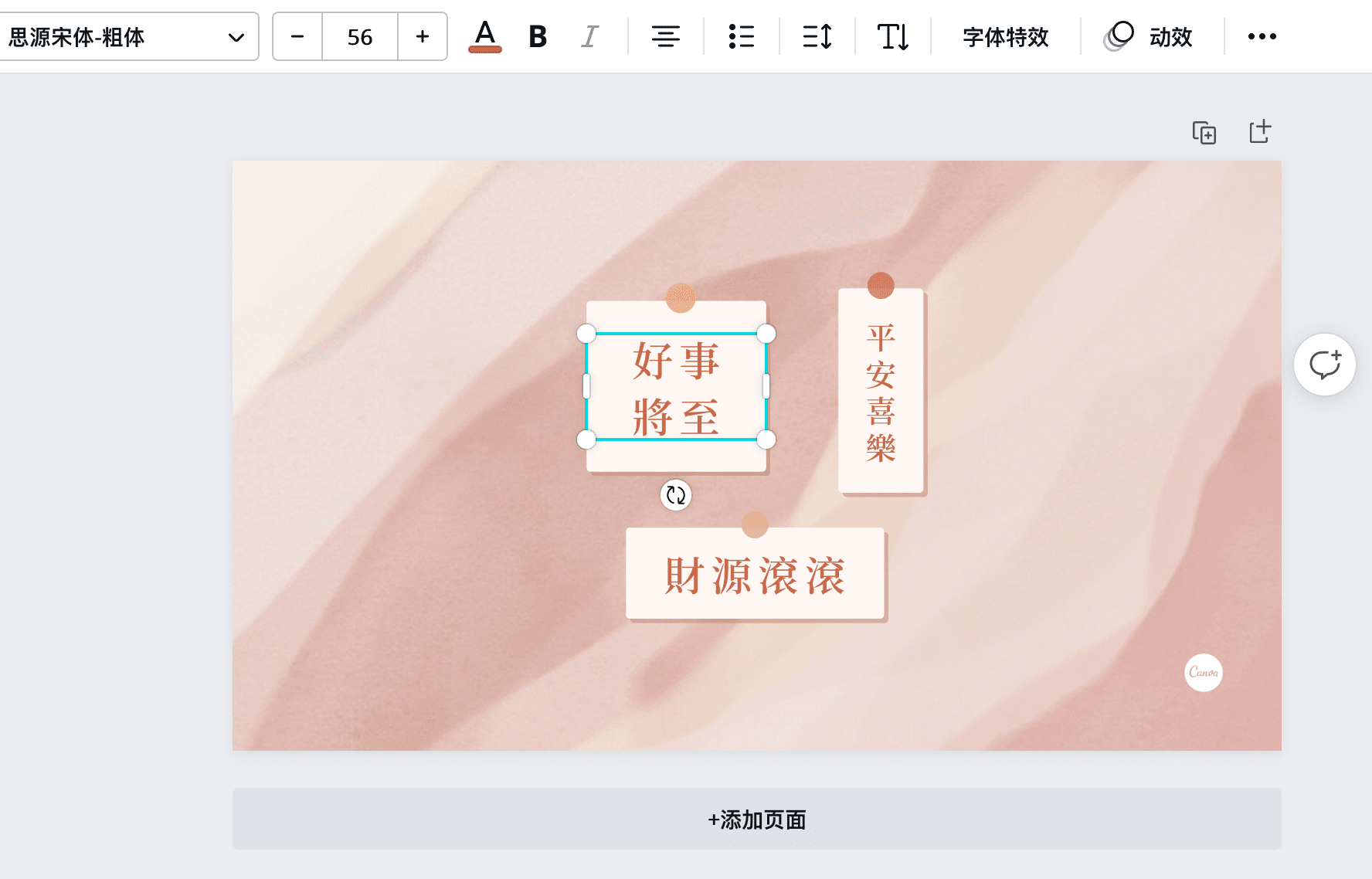Duplicate the page with the copy icon
This screenshot has height=879, width=1372.
click(x=1204, y=132)
